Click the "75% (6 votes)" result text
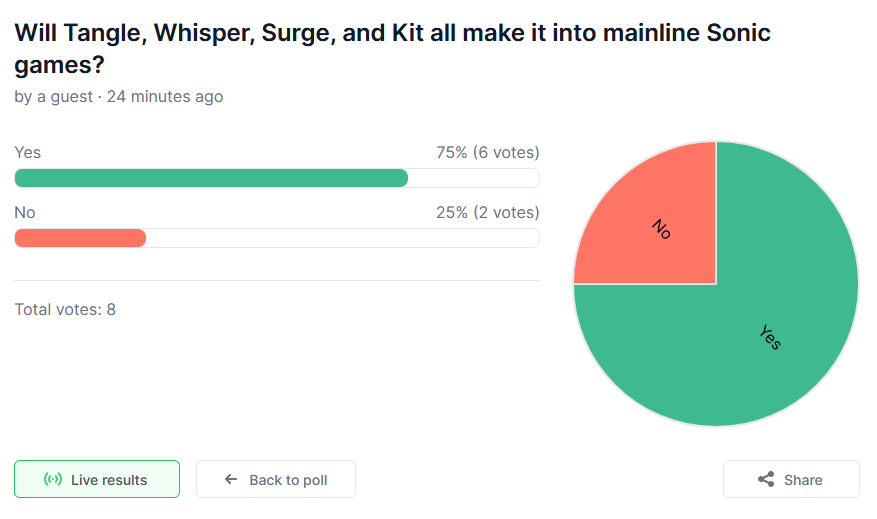Viewport: 877px width, 519px height. pyautogui.click(x=487, y=153)
